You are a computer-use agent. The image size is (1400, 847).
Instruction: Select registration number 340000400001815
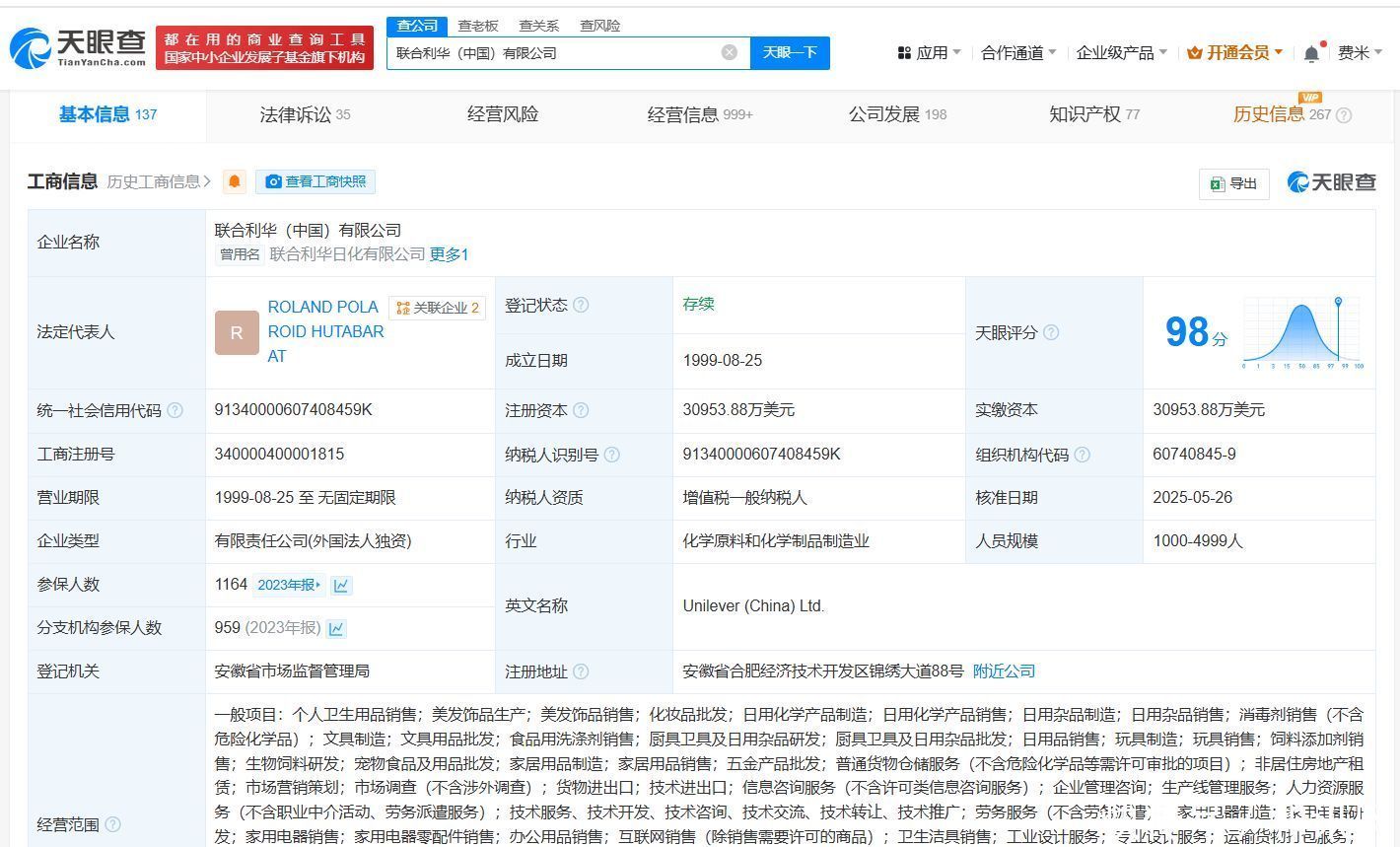tap(279, 455)
